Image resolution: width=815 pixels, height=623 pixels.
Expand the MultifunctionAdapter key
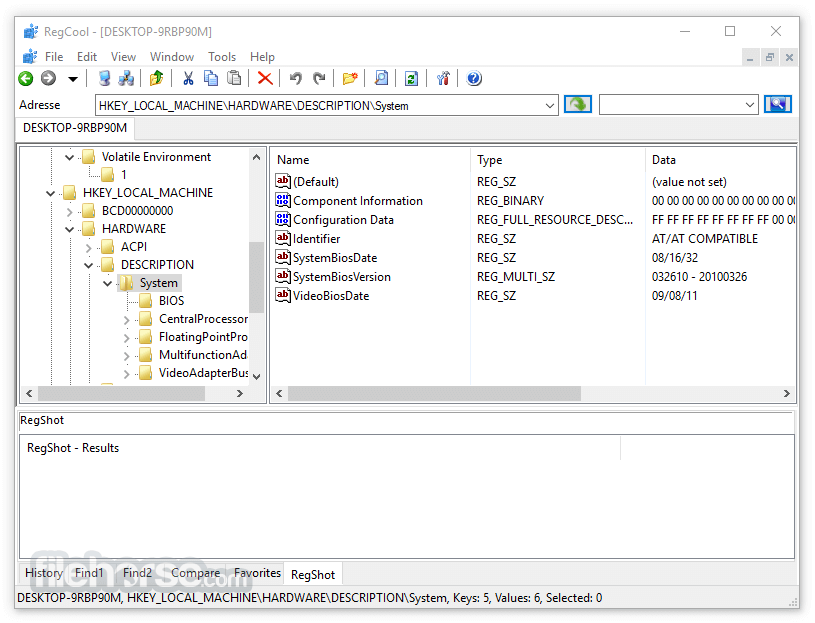click(126, 355)
